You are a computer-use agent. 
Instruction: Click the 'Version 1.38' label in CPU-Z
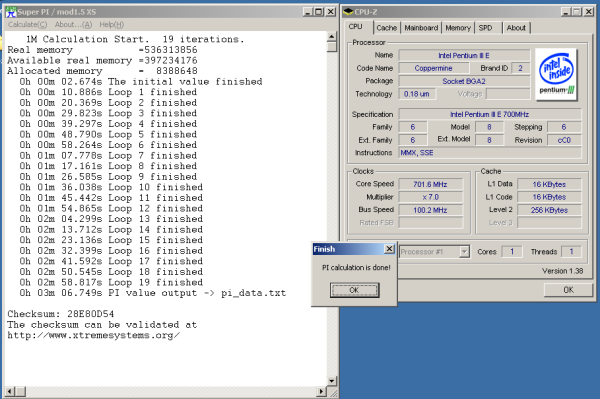(x=562, y=271)
